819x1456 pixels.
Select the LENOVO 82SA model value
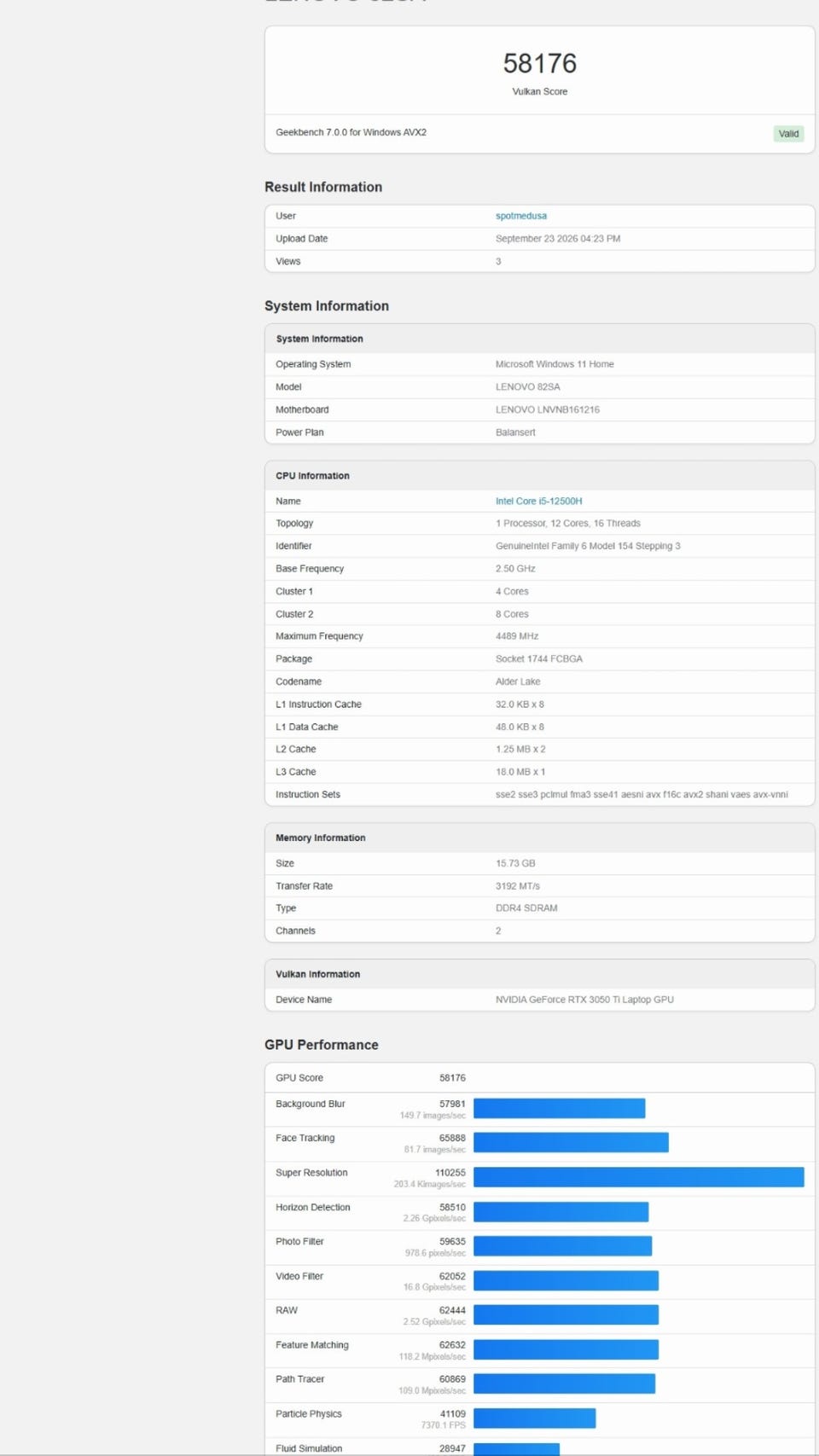tap(528, 387)
